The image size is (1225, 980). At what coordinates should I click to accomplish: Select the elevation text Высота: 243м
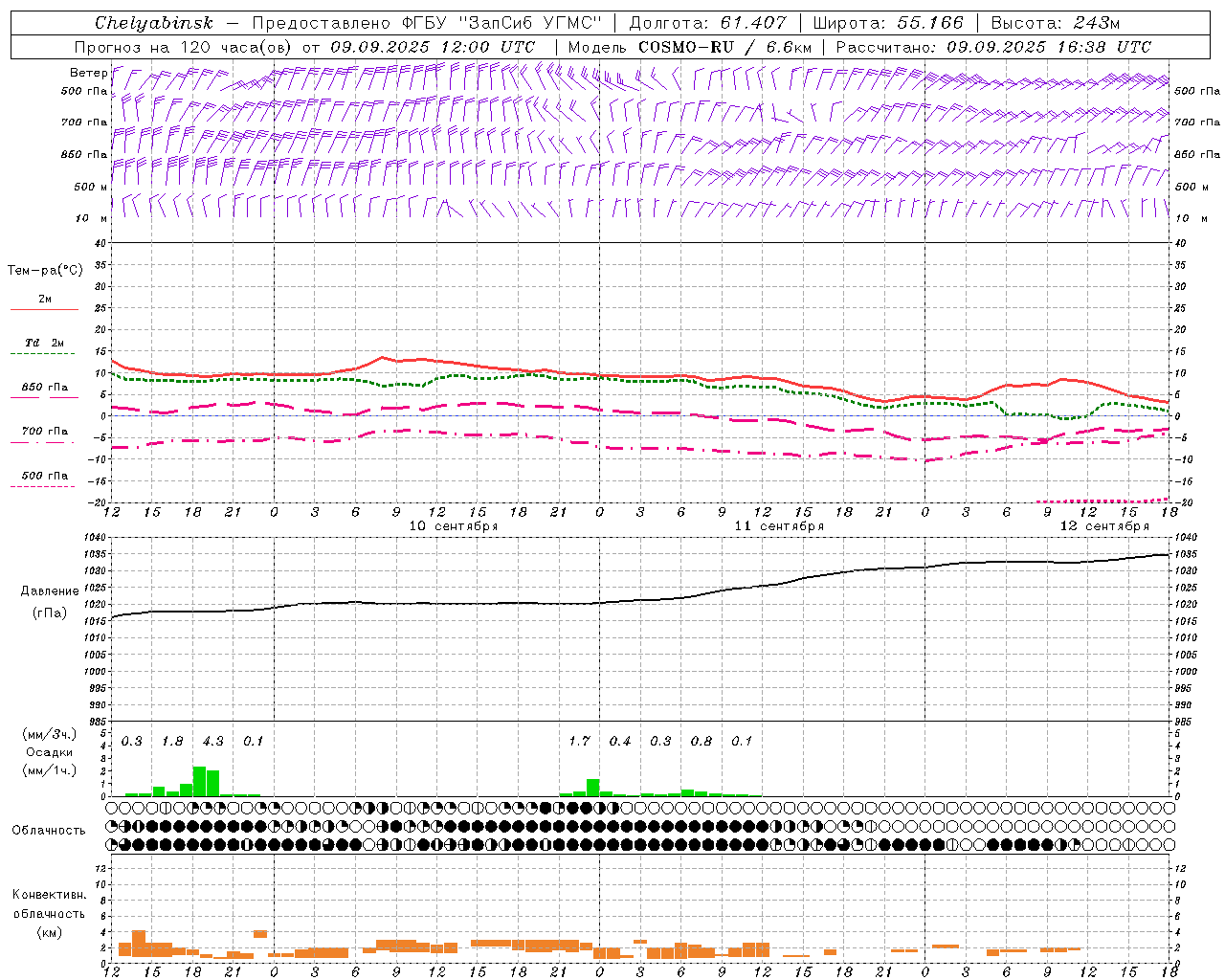pos(1056,23)
